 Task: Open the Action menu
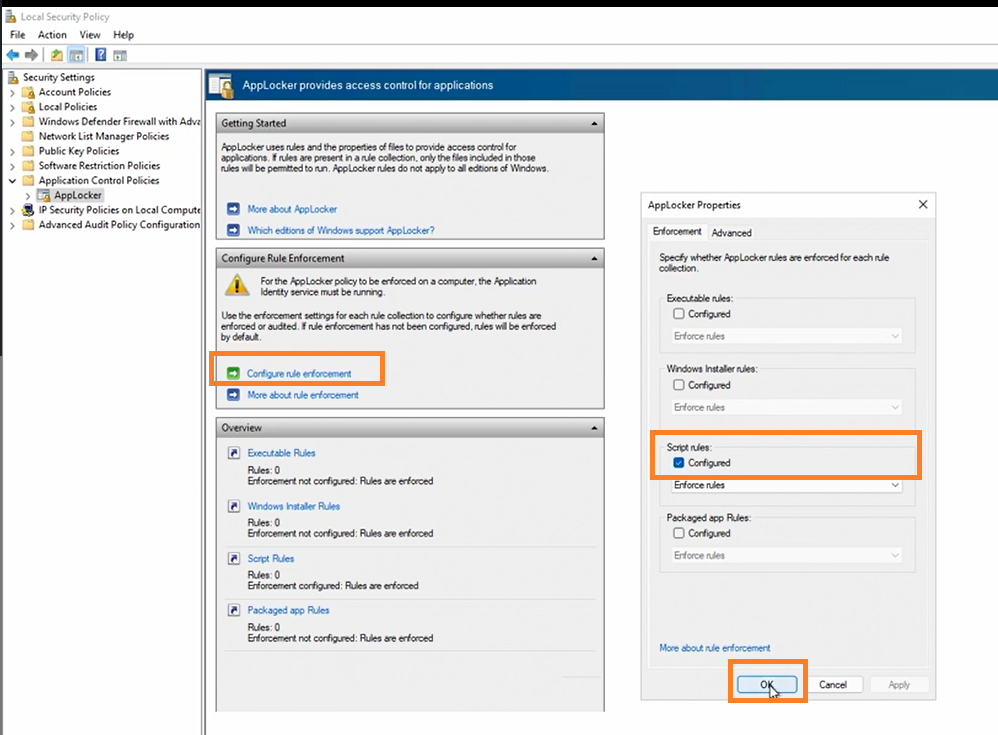52,35
